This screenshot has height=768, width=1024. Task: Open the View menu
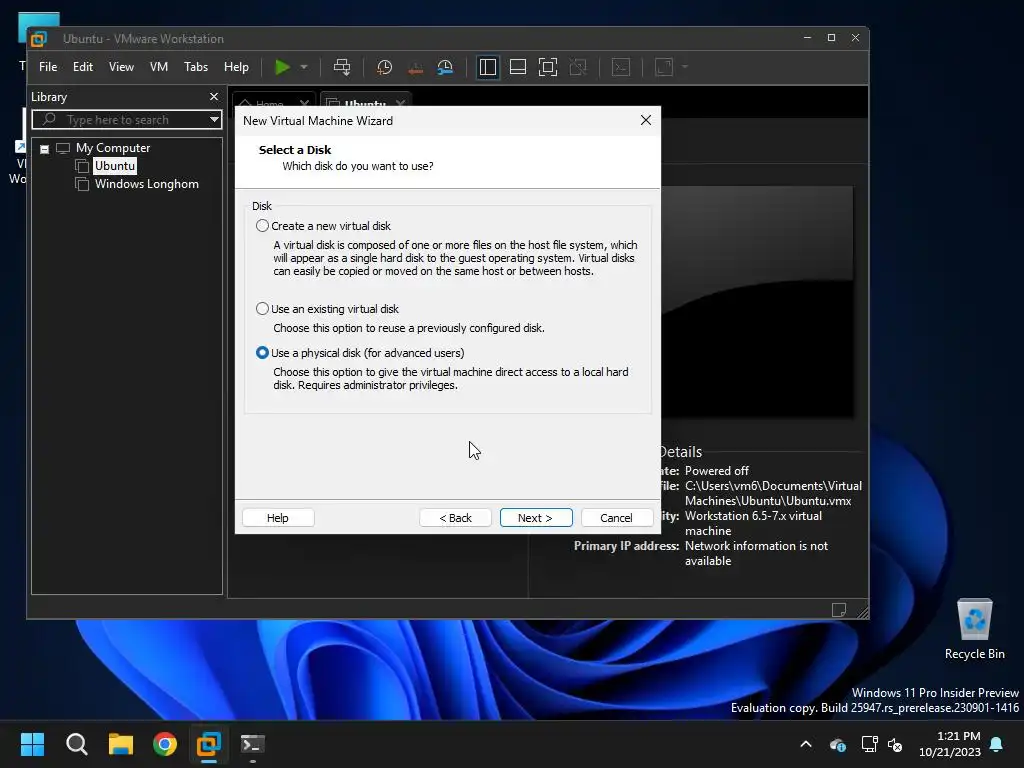click(121, 67)
